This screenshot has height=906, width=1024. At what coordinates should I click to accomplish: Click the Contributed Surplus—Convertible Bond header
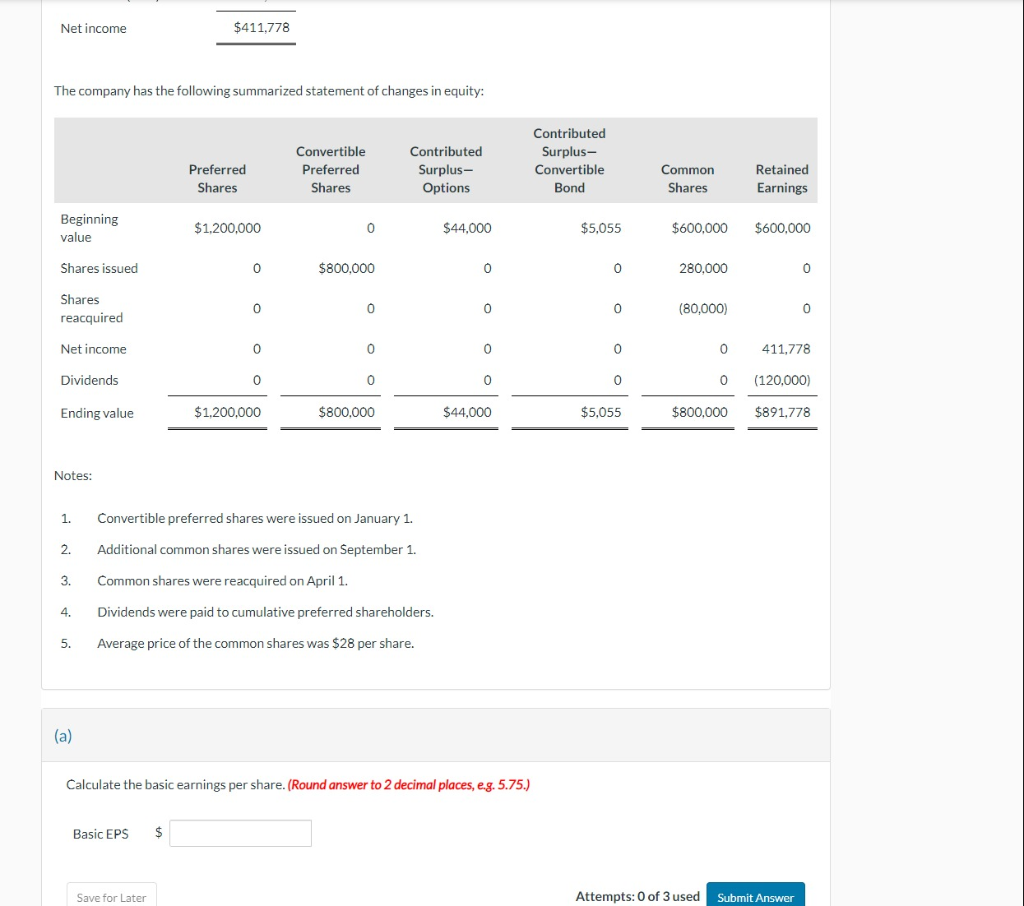pos(569,160)
